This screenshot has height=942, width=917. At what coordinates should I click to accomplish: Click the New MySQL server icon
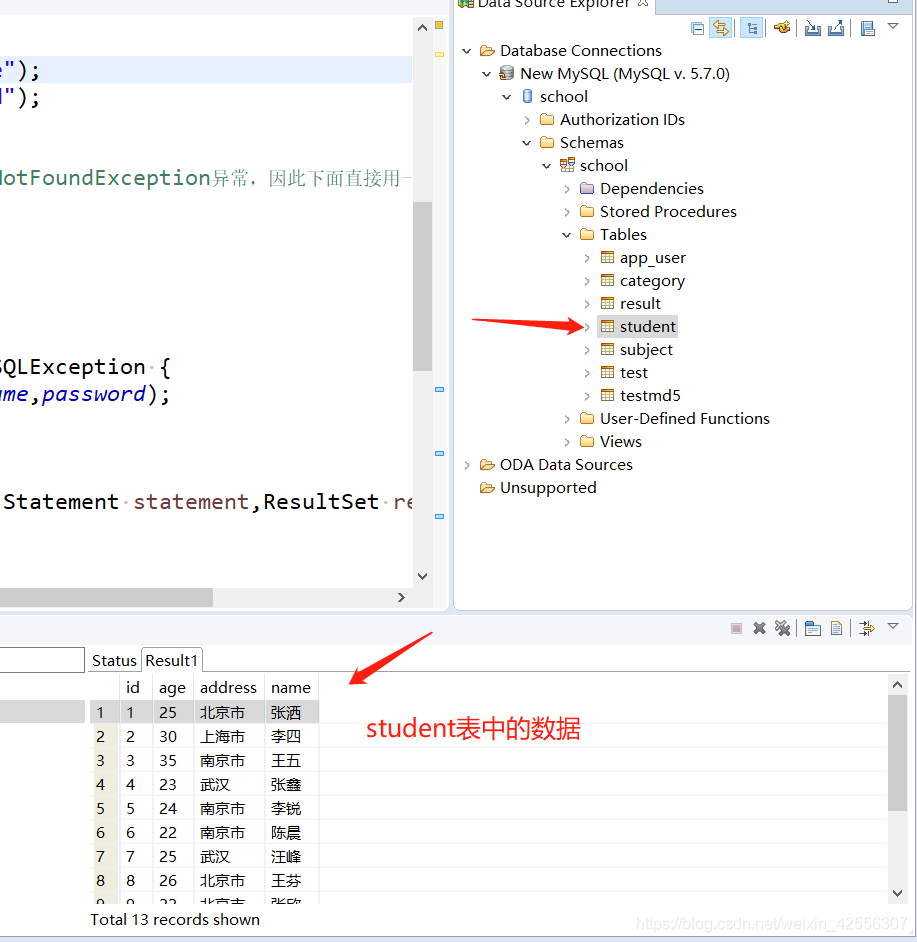[x=507, y=73]
